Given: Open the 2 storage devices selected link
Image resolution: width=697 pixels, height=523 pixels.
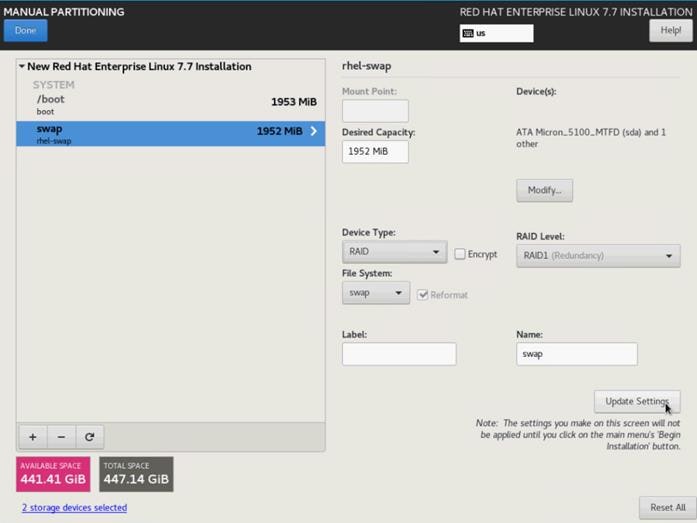Looking at the screenshot, I should click(74, 507).
